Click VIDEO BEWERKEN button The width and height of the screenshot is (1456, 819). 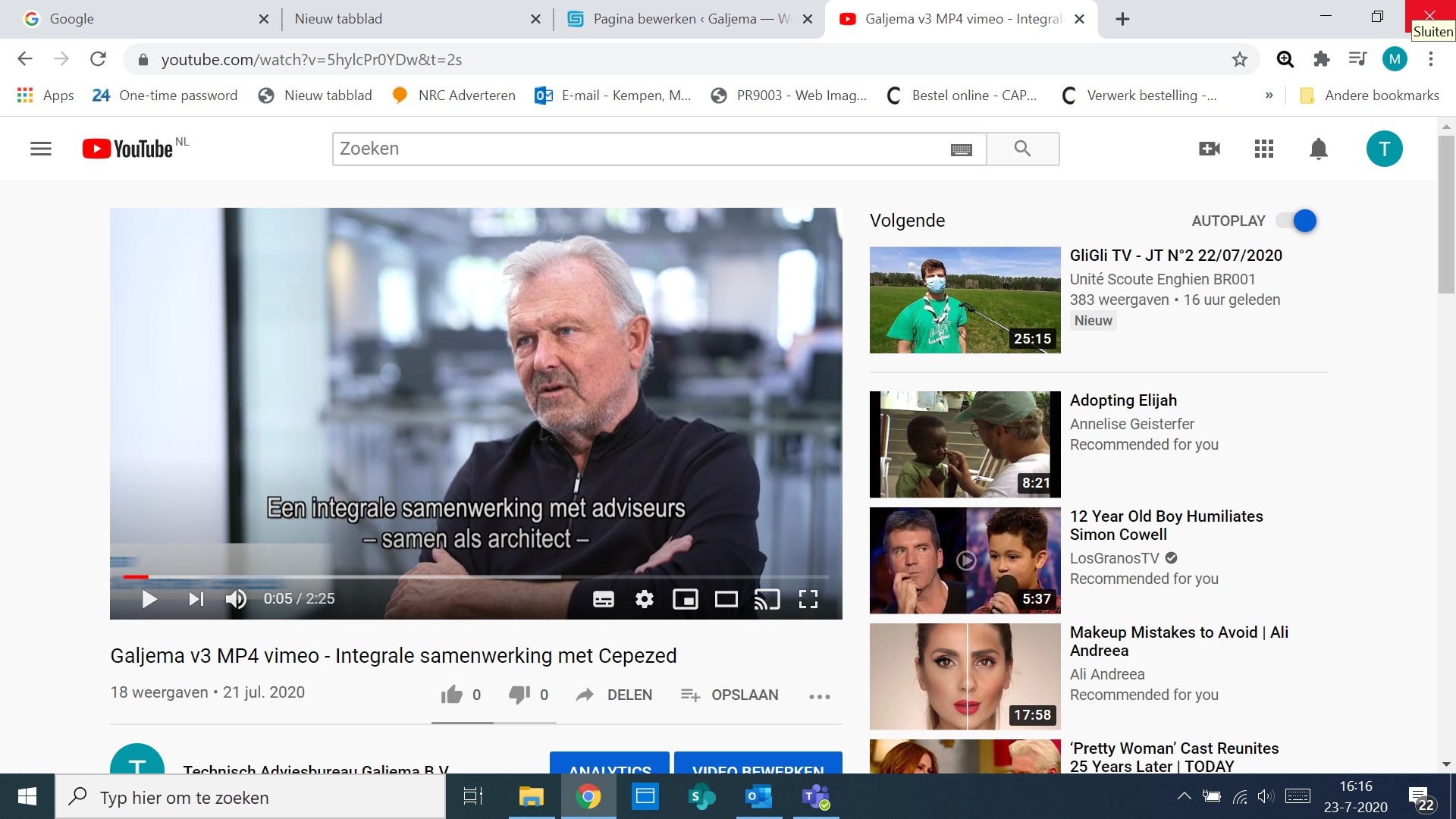click(x=758, y=763)
